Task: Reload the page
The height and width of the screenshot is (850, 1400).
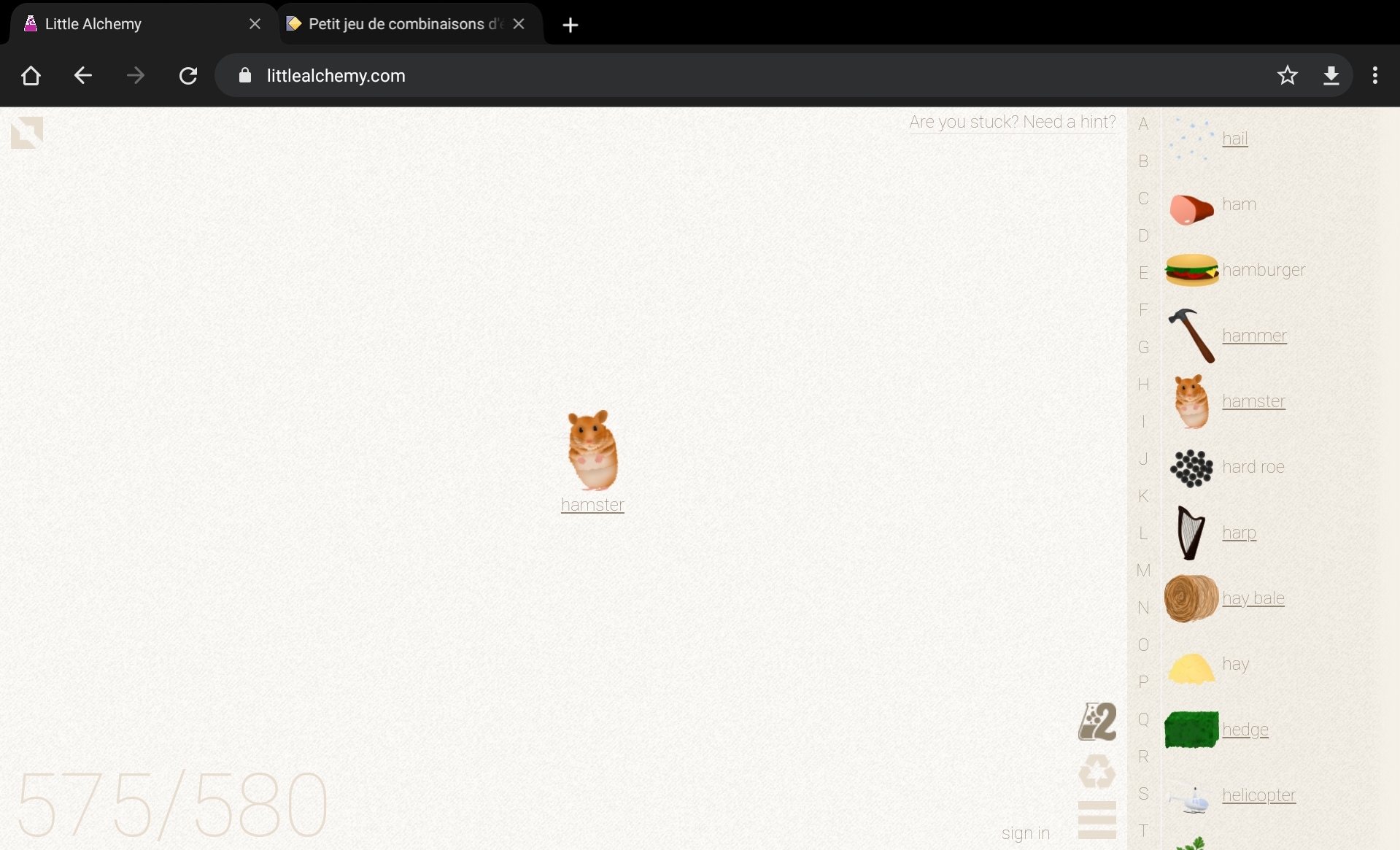Action: [188, 76]
